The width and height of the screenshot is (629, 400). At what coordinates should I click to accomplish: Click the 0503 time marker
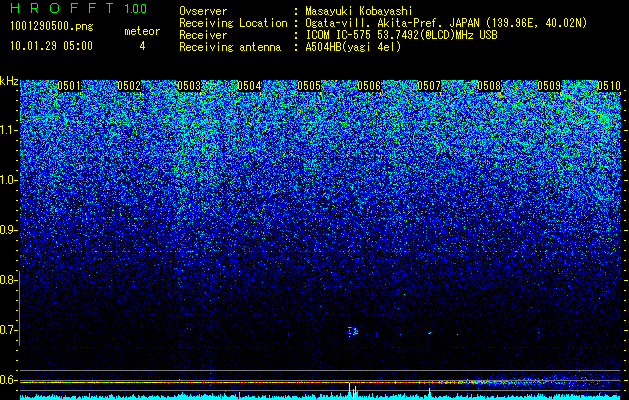pos(189,86)
